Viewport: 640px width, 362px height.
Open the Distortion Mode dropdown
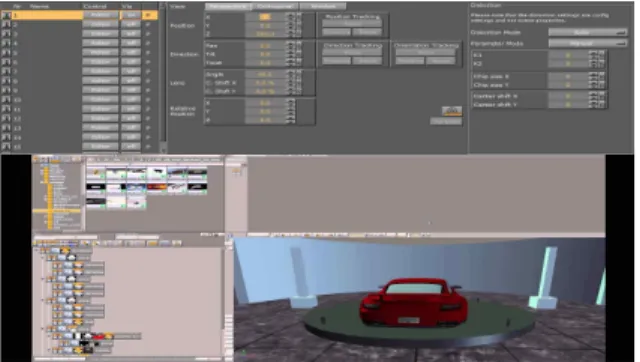pyautogui.click(x=587, y=32)
